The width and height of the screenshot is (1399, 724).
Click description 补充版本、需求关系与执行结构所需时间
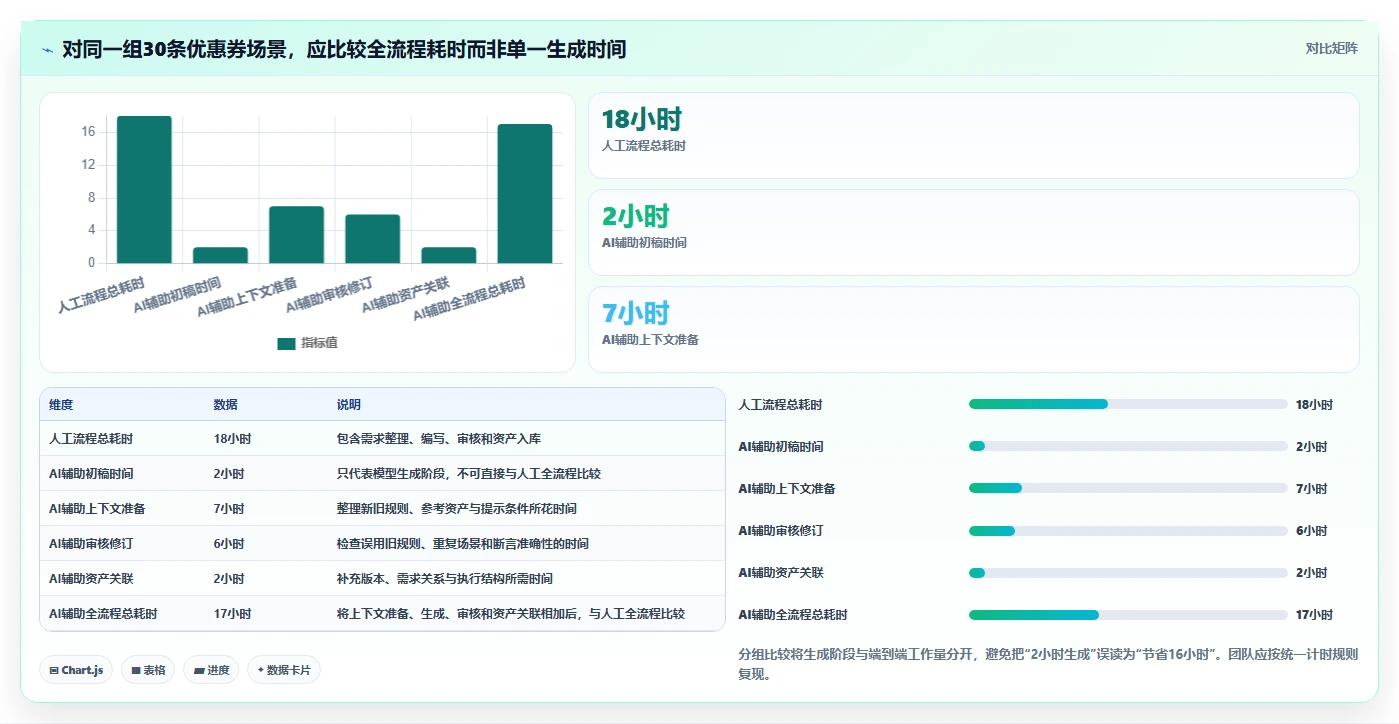(x=445, y=579)
